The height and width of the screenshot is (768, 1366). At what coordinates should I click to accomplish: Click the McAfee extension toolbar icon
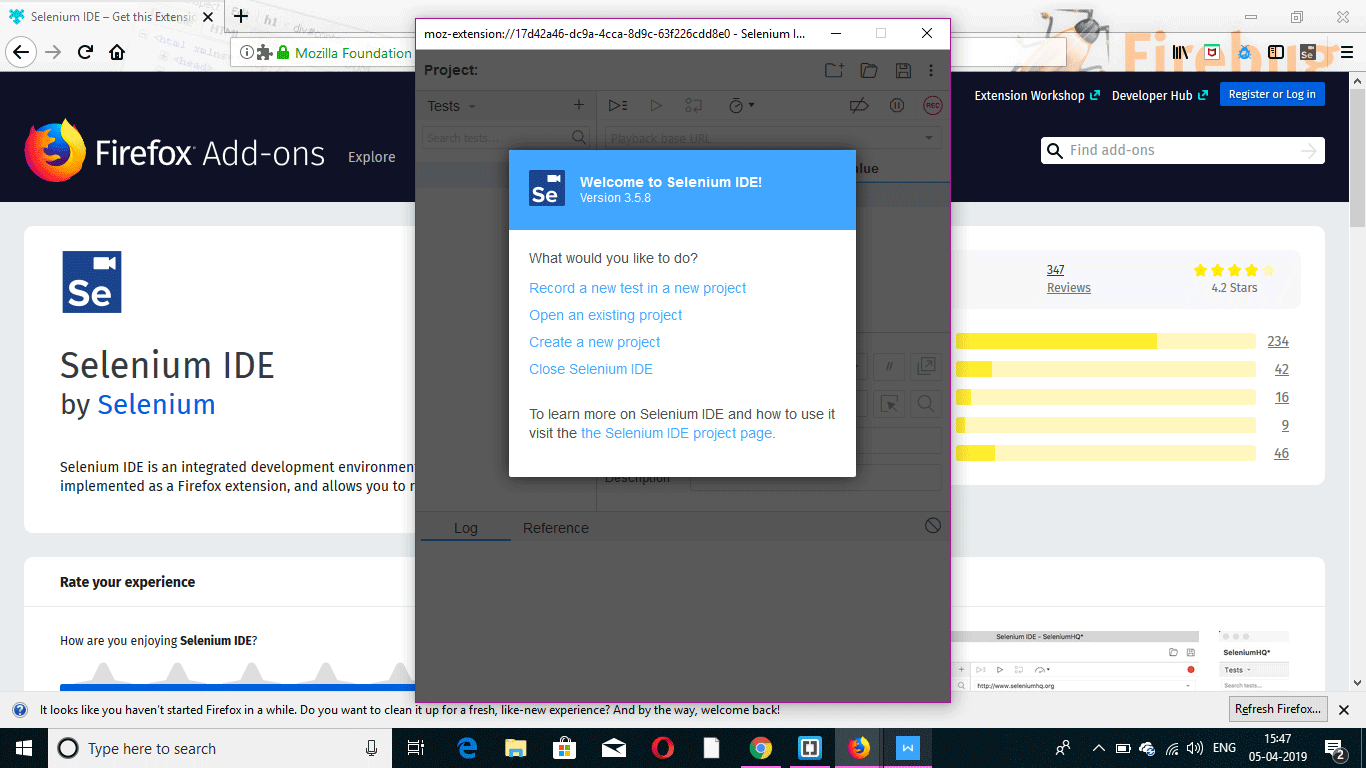click(1212, 52)
